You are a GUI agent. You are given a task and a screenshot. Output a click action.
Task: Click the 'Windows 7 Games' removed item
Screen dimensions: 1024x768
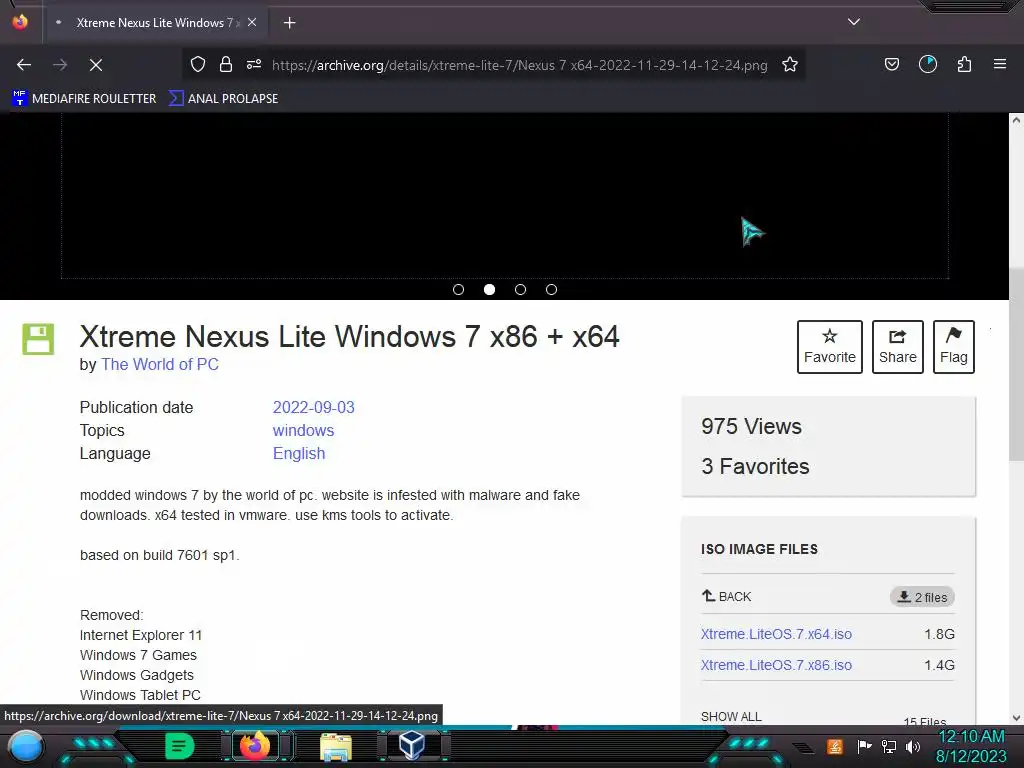click(138, 655)
